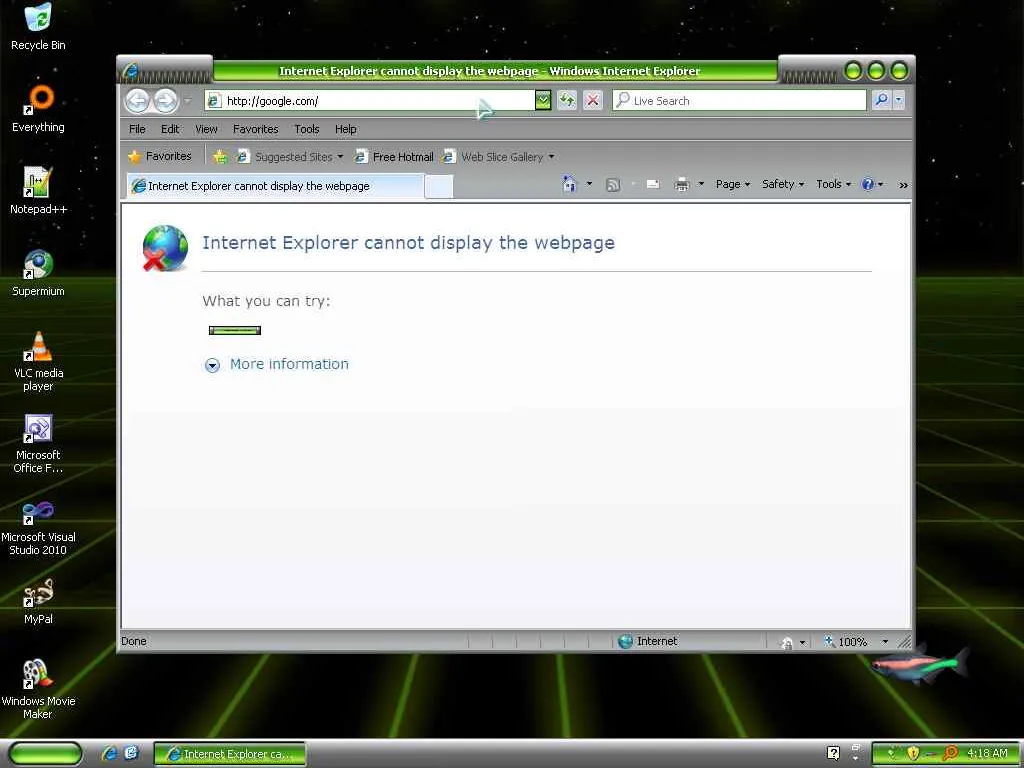Select the Everything desktop shortcut
Viewport: 1024px width, 768px height.
[x=39, y=109]
